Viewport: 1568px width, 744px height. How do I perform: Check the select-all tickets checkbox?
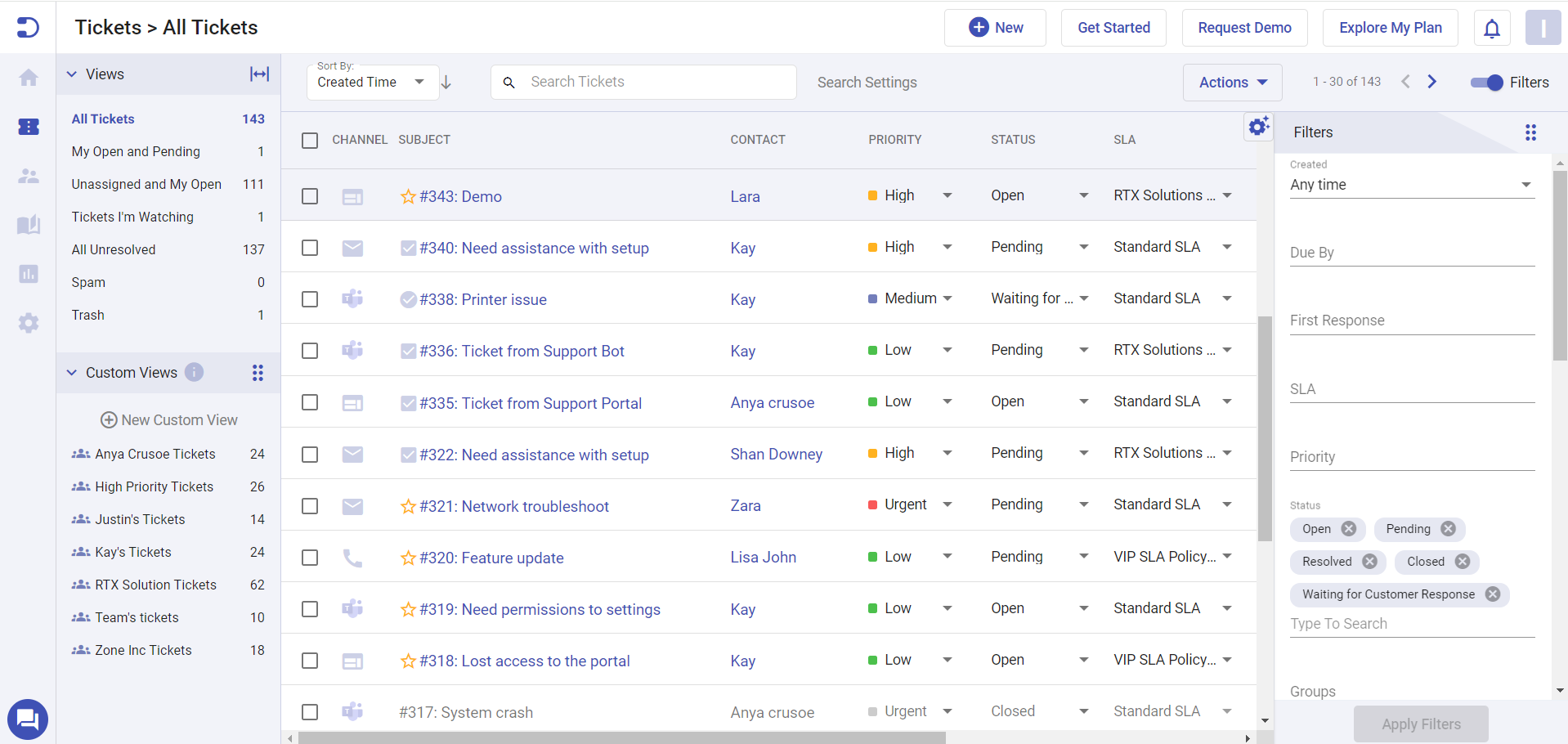pos(310,141)
